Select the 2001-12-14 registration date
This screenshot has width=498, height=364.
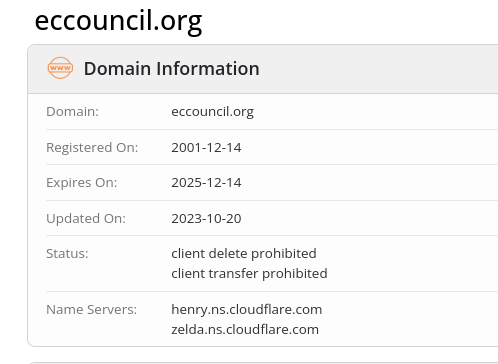pos(206,147)
